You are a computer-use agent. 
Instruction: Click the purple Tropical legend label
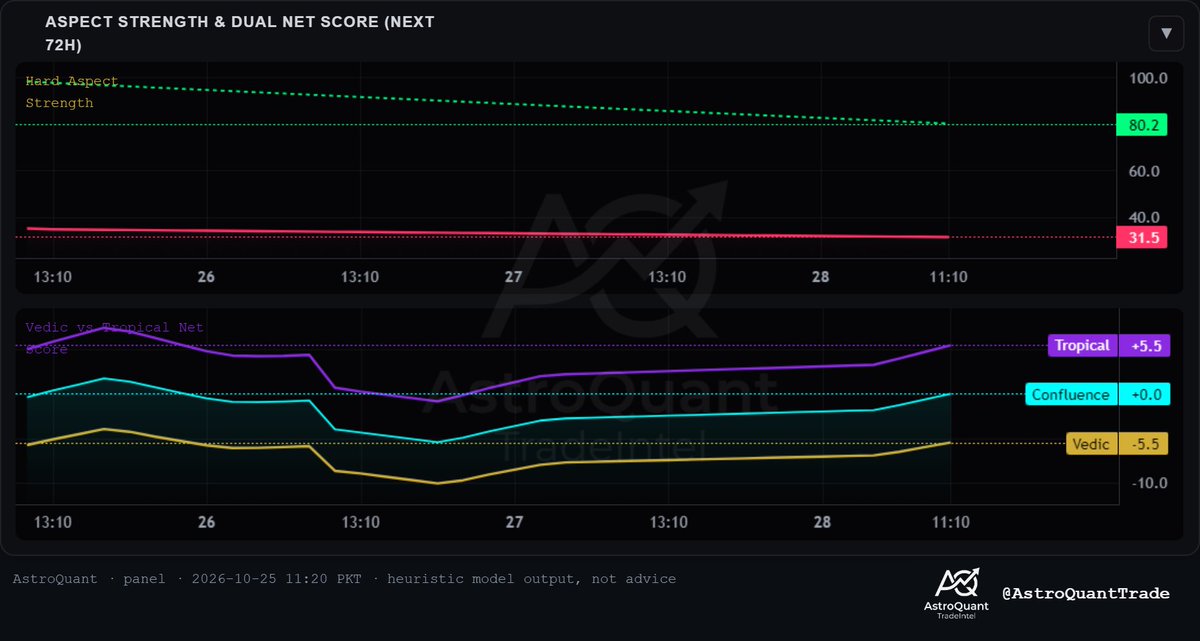(x=1082, y=346)
